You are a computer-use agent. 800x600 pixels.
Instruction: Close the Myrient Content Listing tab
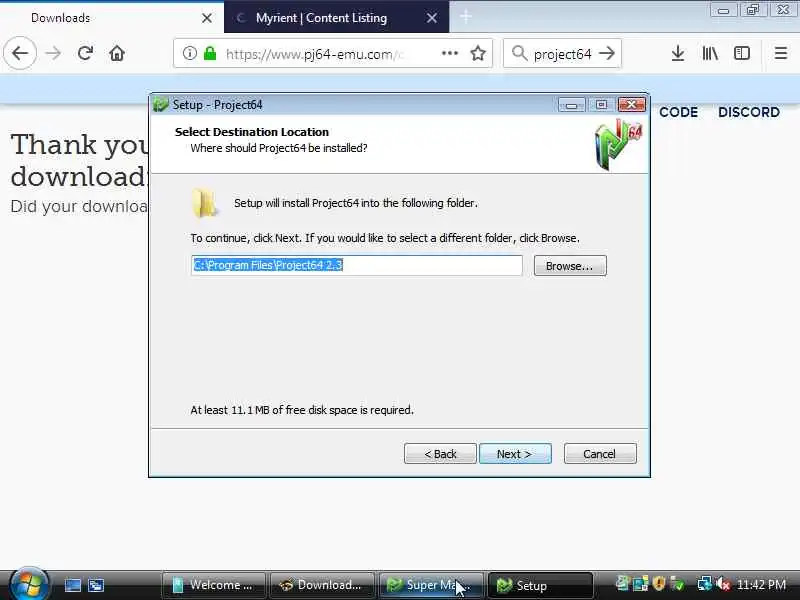click(432, 18)
